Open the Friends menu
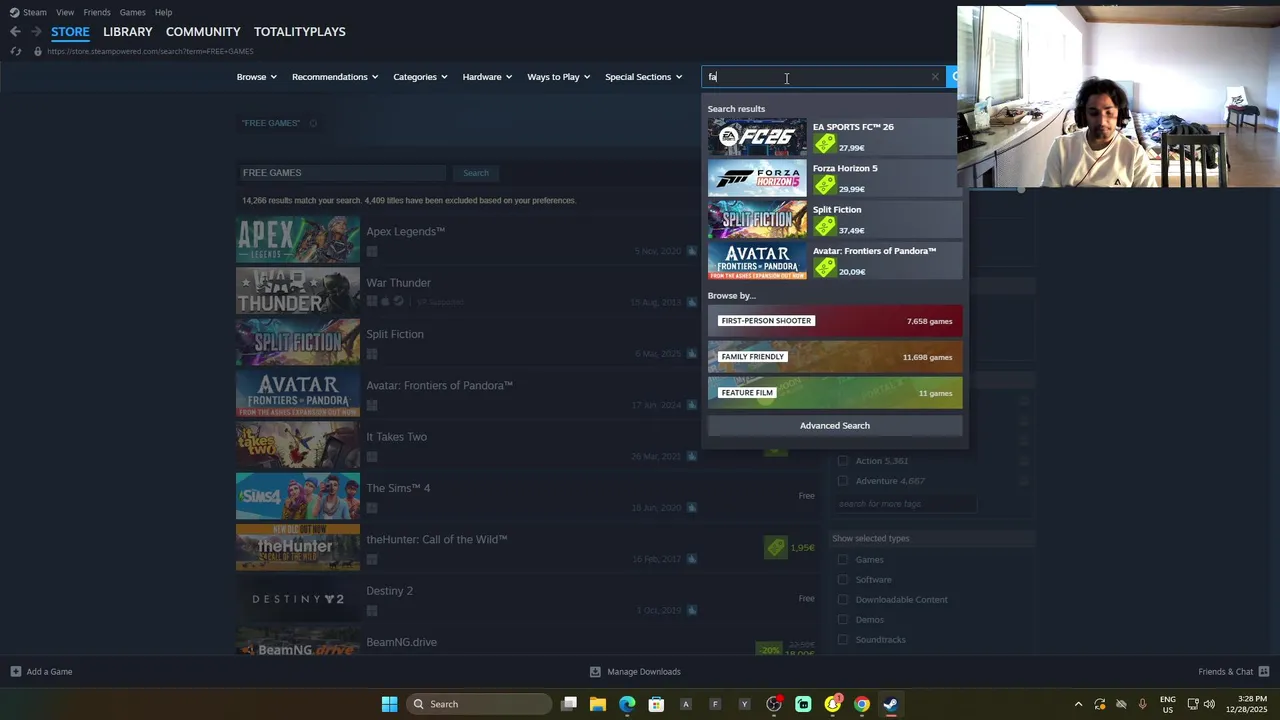This screenshot has height=720, width=1280. pos(97,12)
